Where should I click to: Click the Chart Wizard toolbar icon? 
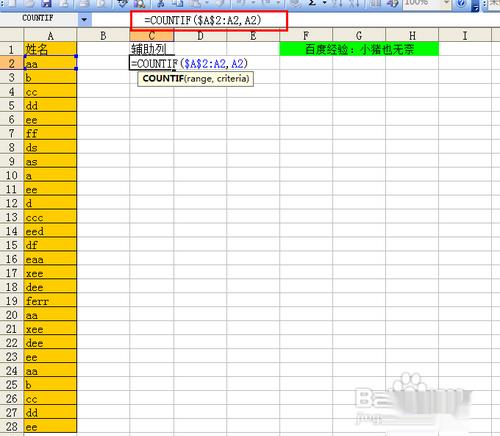(x=376, y=3)
